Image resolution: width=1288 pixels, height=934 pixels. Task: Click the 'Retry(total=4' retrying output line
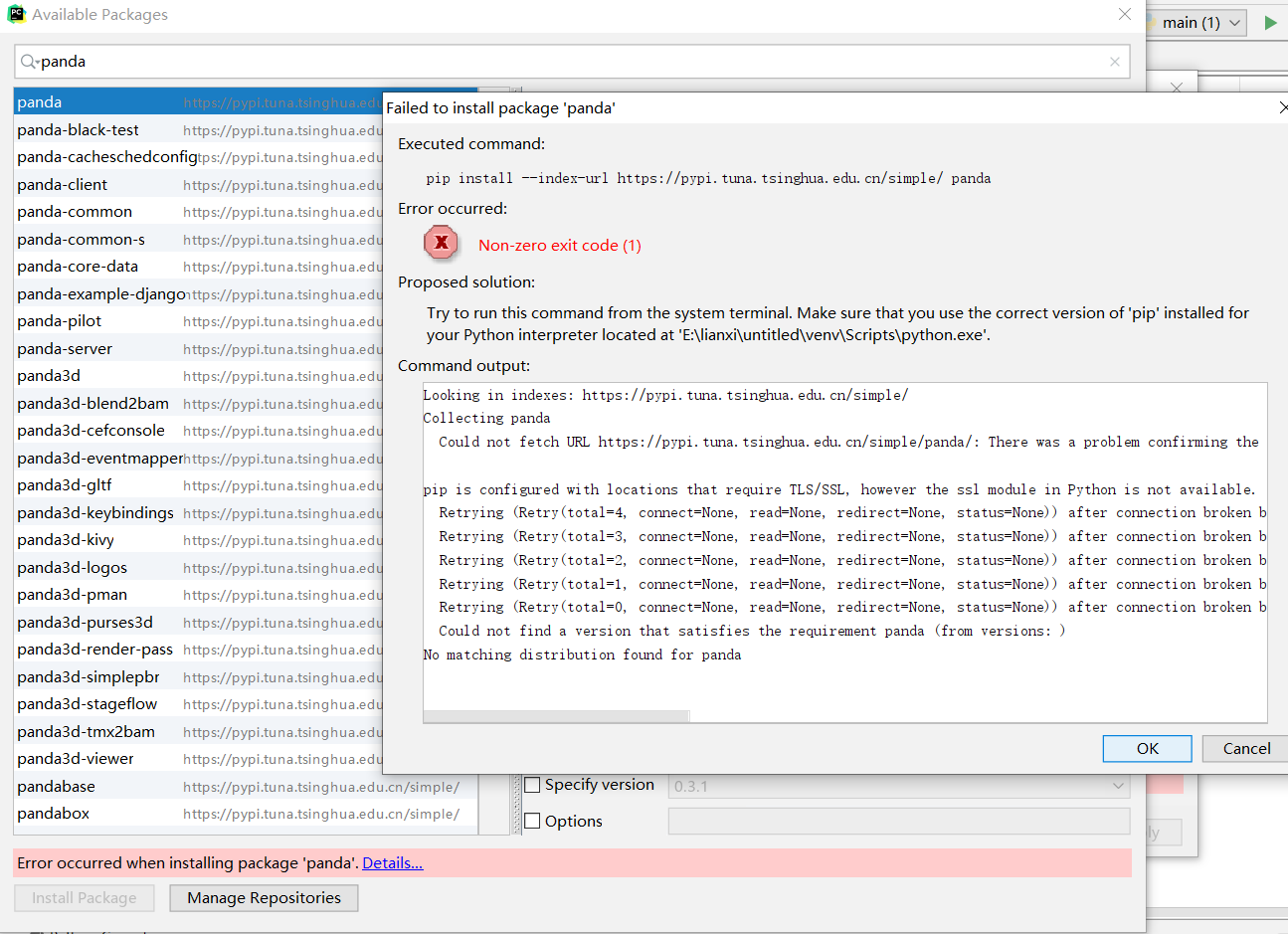(x=852, y=513)
